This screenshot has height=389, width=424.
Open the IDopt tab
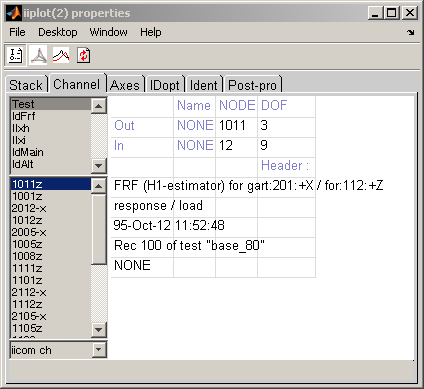(165, 85)
